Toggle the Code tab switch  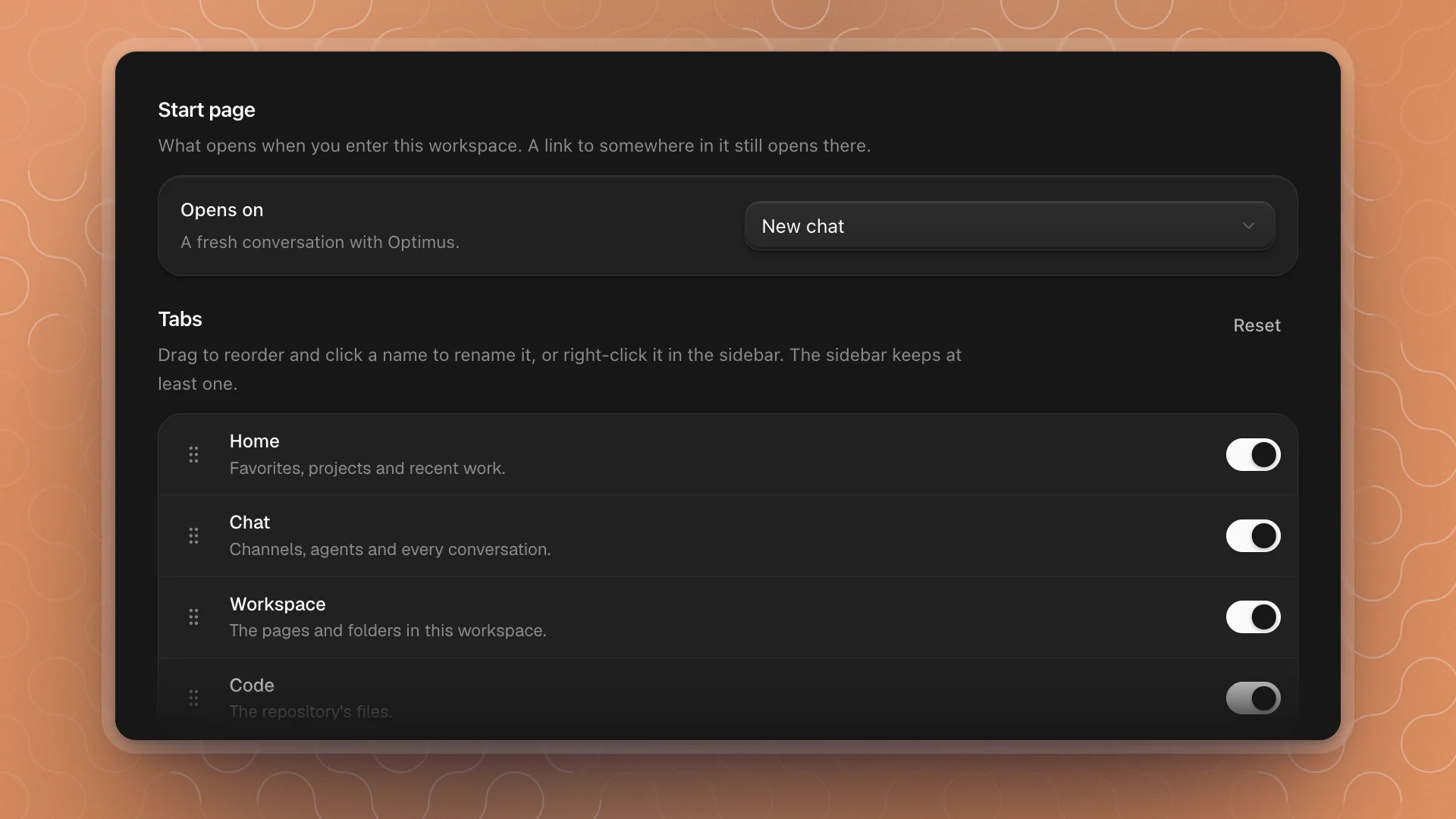(x=1253, y=698)
